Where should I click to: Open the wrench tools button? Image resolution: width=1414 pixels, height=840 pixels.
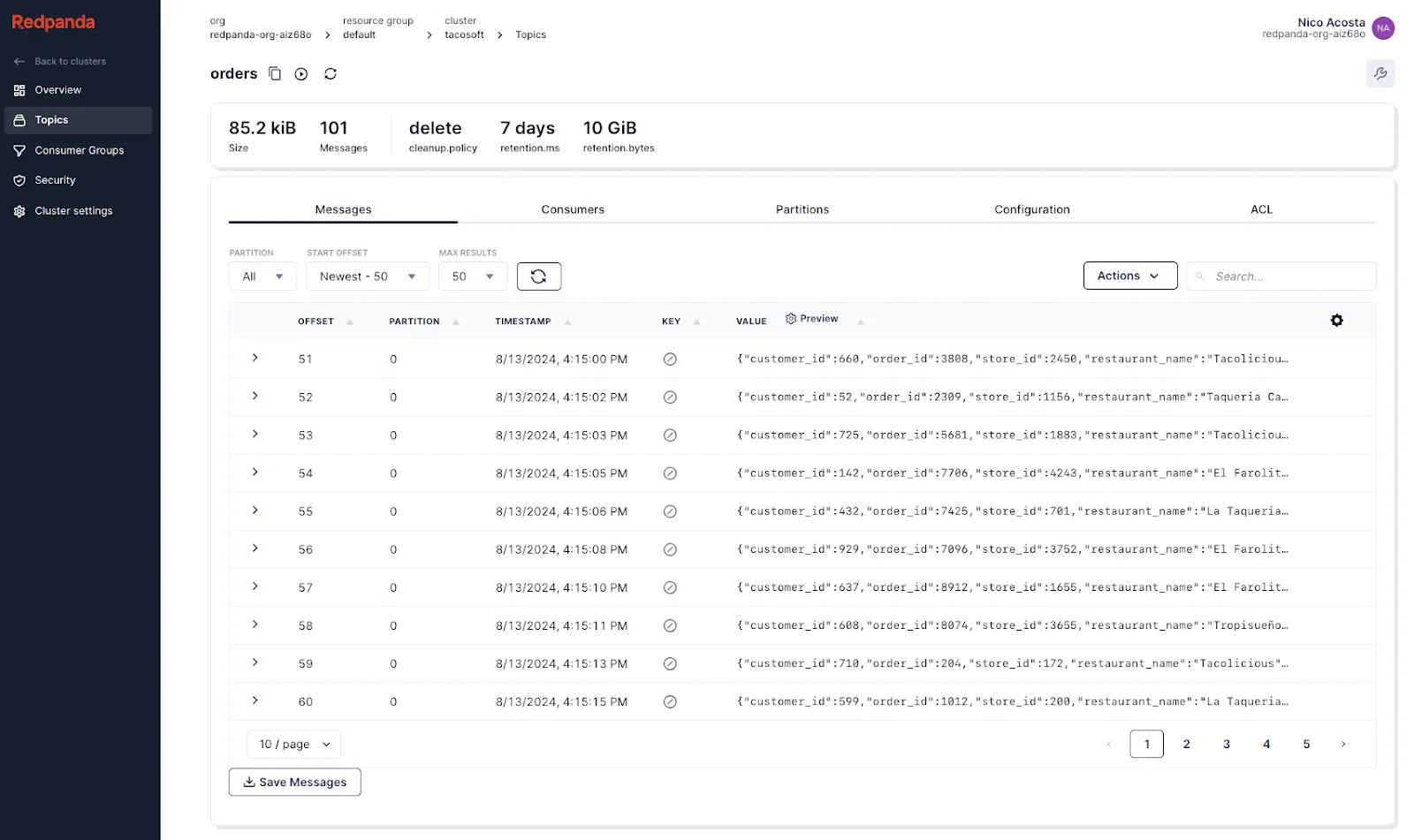tap(1380, 73)
